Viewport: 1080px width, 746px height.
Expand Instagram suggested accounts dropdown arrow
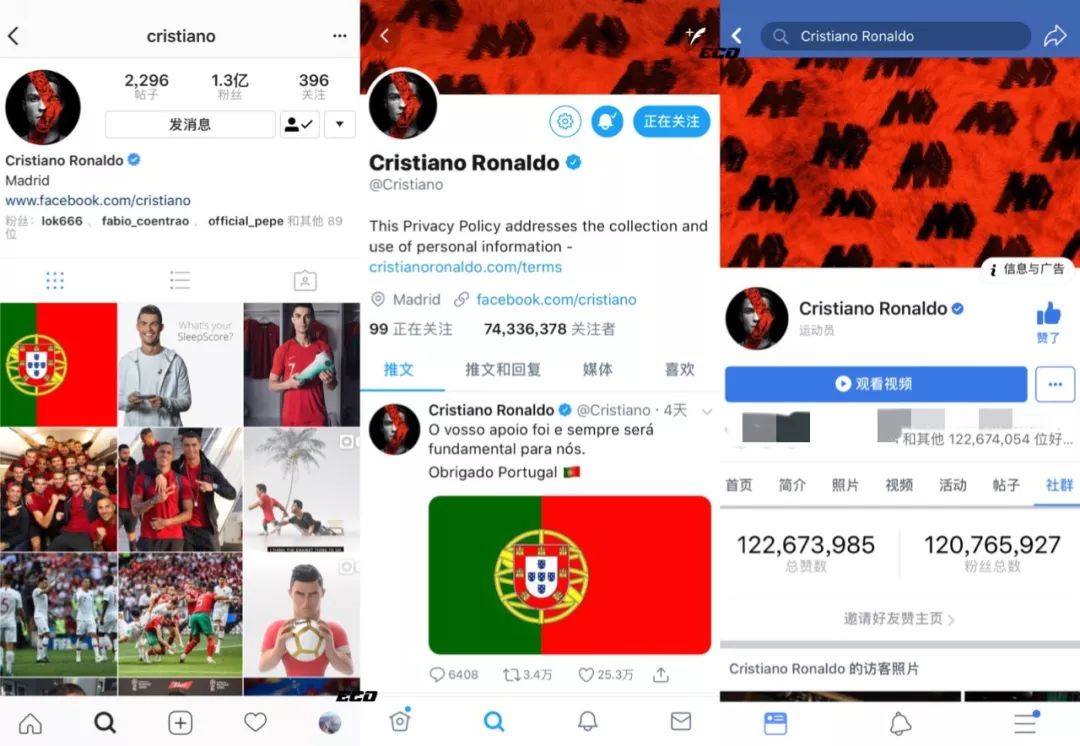pyautogui.click(x=340, y=124)
